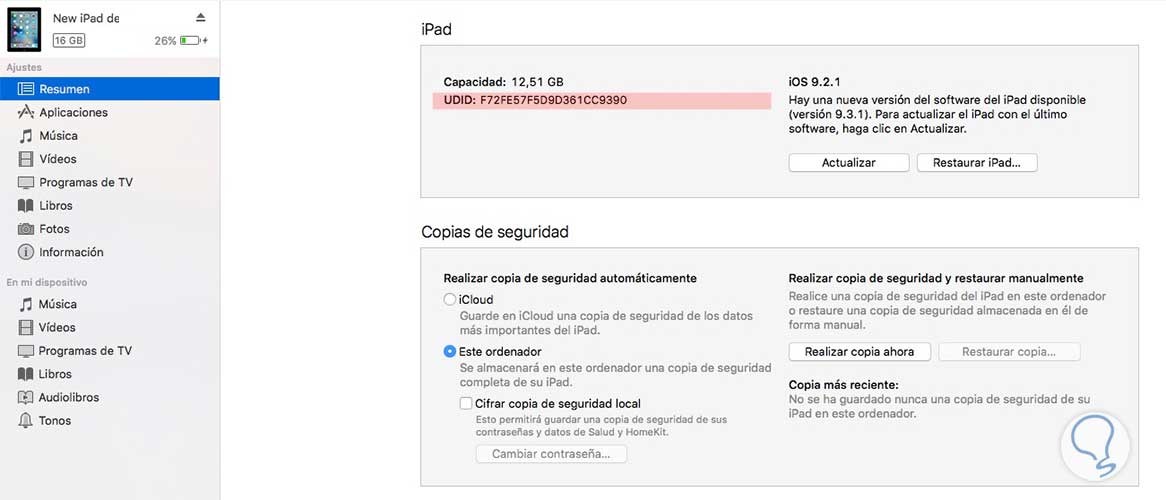Open Fotos via the camera icon
The height and width of the screenshot is (500, 1166).
(26, 229)
